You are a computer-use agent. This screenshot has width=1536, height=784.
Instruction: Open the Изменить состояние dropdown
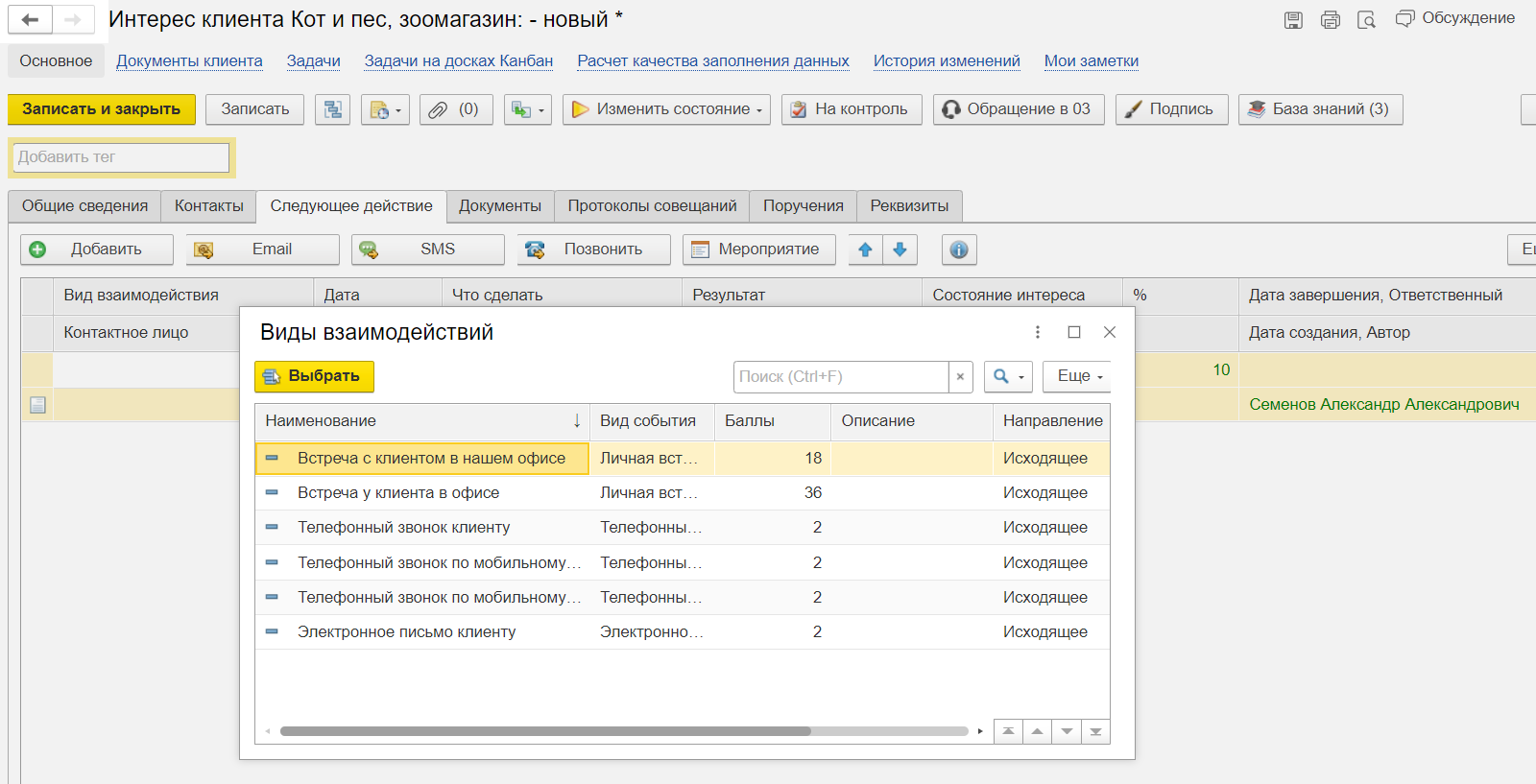coord(666,109)
